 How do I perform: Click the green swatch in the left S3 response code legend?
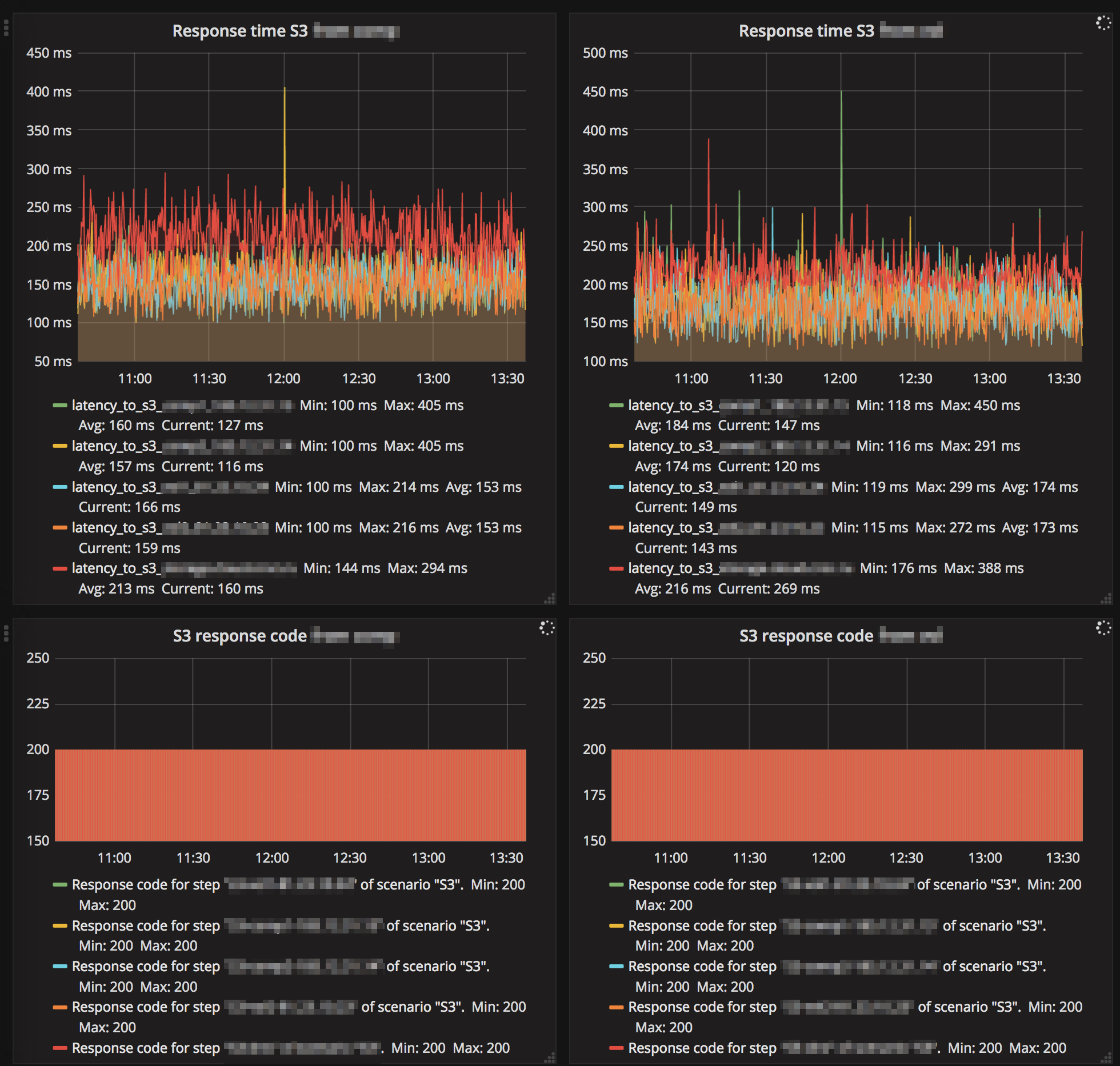click(x=60, y=885)
